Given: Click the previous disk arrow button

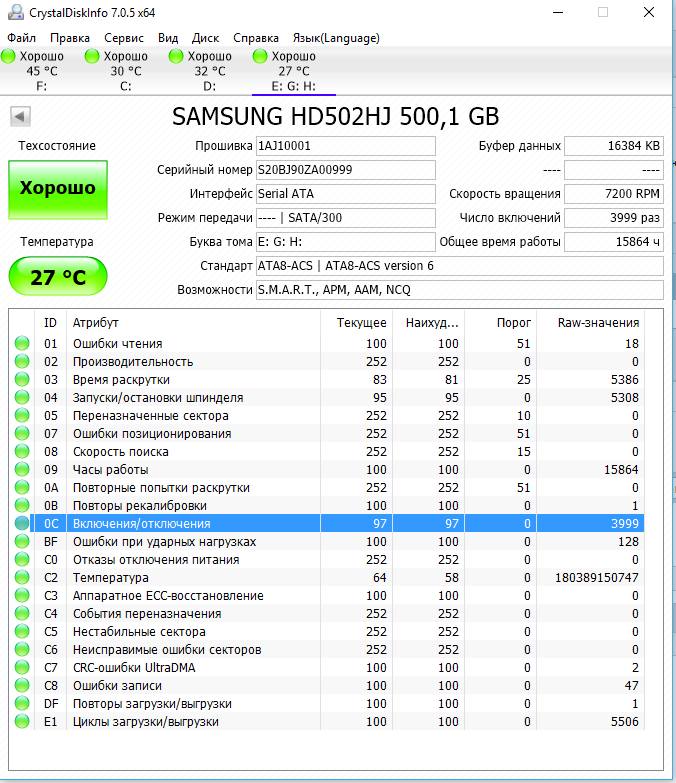Looking at the screenshot, I should click(x=20, y=116).
